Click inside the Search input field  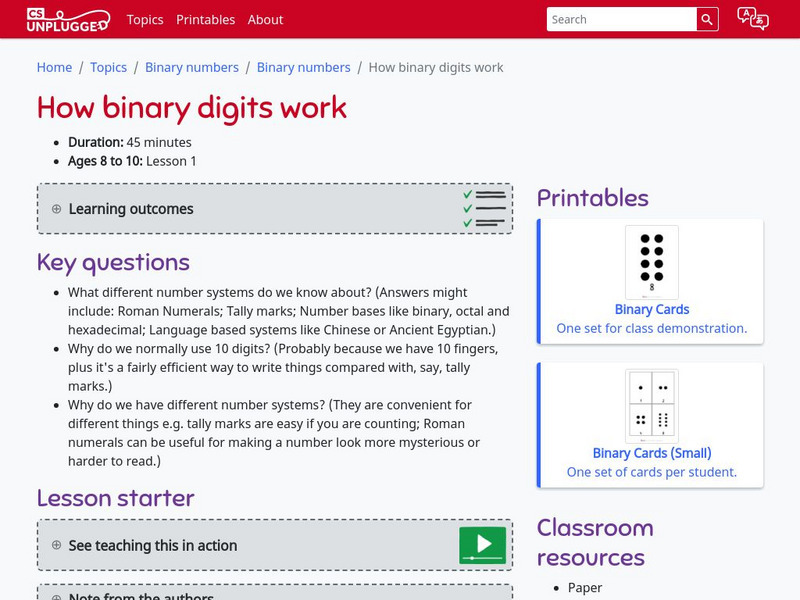(x=620, y=18)
